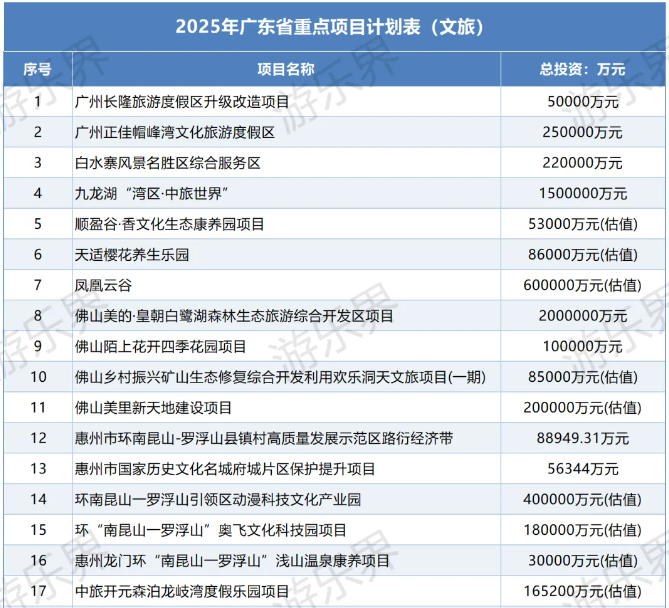This screenshot has height=608, width=669.
Task: Select the 50000万元 investment cell
Action: coord(583,102)
